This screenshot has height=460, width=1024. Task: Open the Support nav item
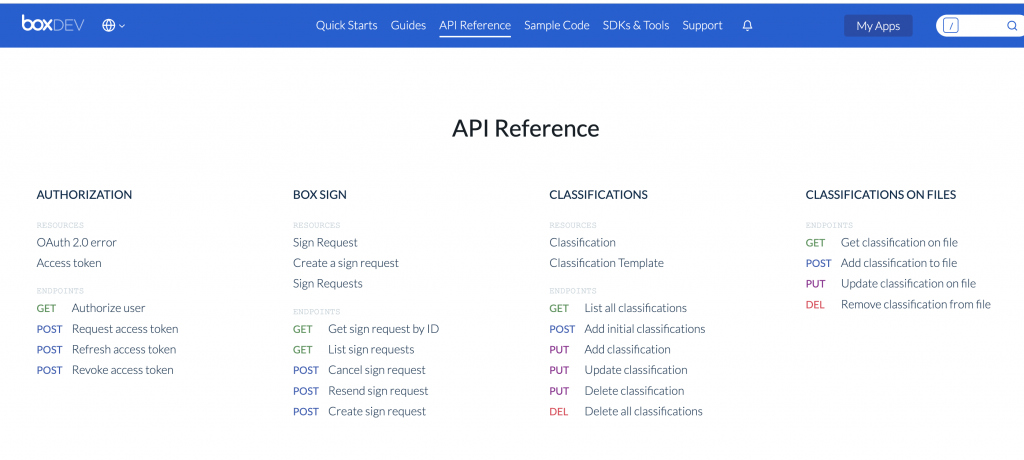click(x=703, y=25)
